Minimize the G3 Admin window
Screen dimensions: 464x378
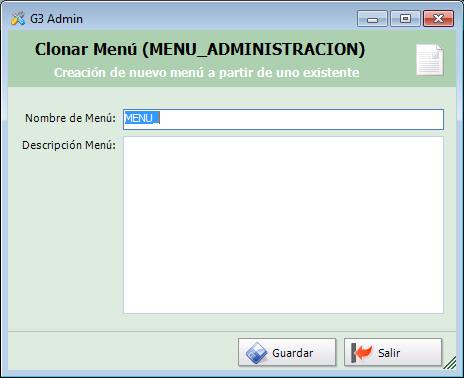(x=372, y=19)
